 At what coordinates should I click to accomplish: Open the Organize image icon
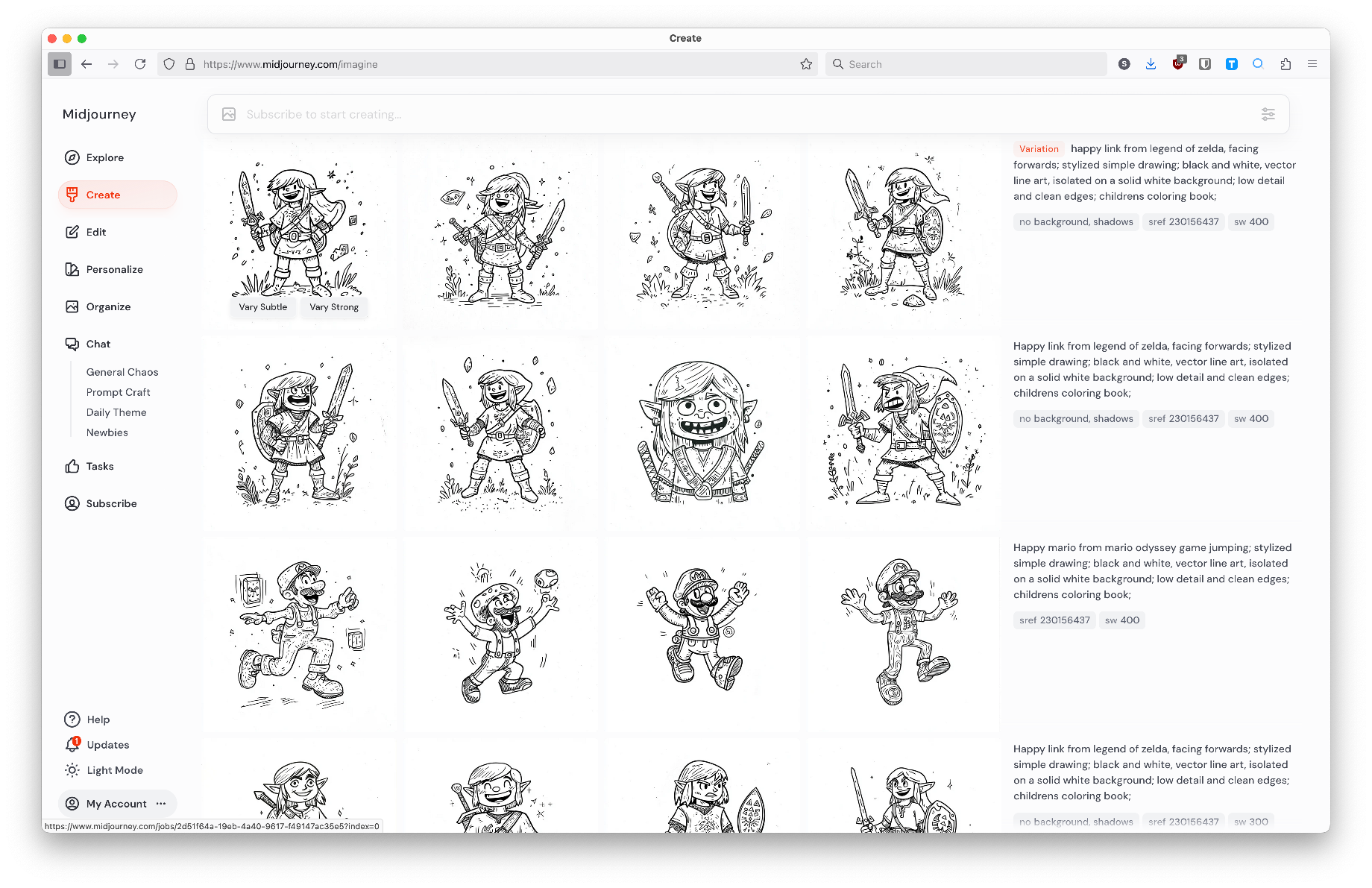pyautogui.click(x=72, y=306)
